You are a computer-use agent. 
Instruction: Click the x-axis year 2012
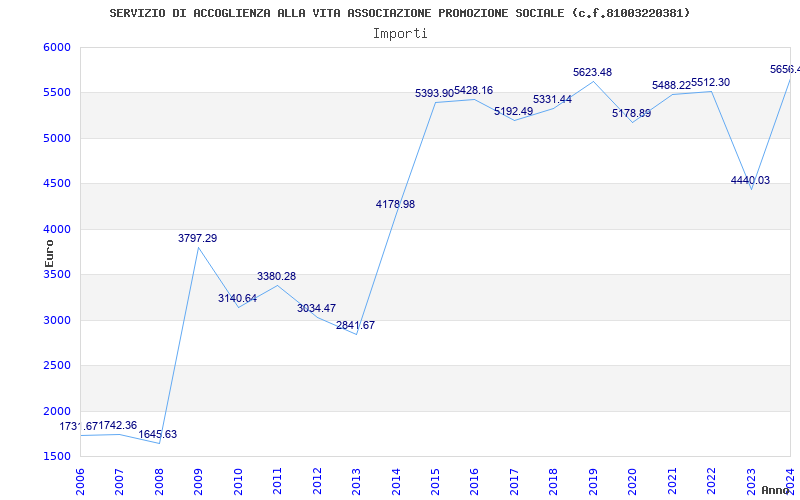(x=317, y=482)
